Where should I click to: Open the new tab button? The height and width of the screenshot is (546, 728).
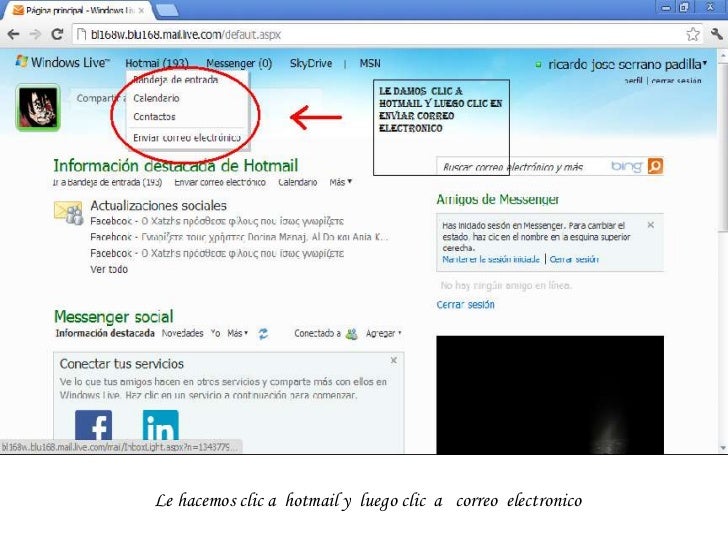(167, 10)
